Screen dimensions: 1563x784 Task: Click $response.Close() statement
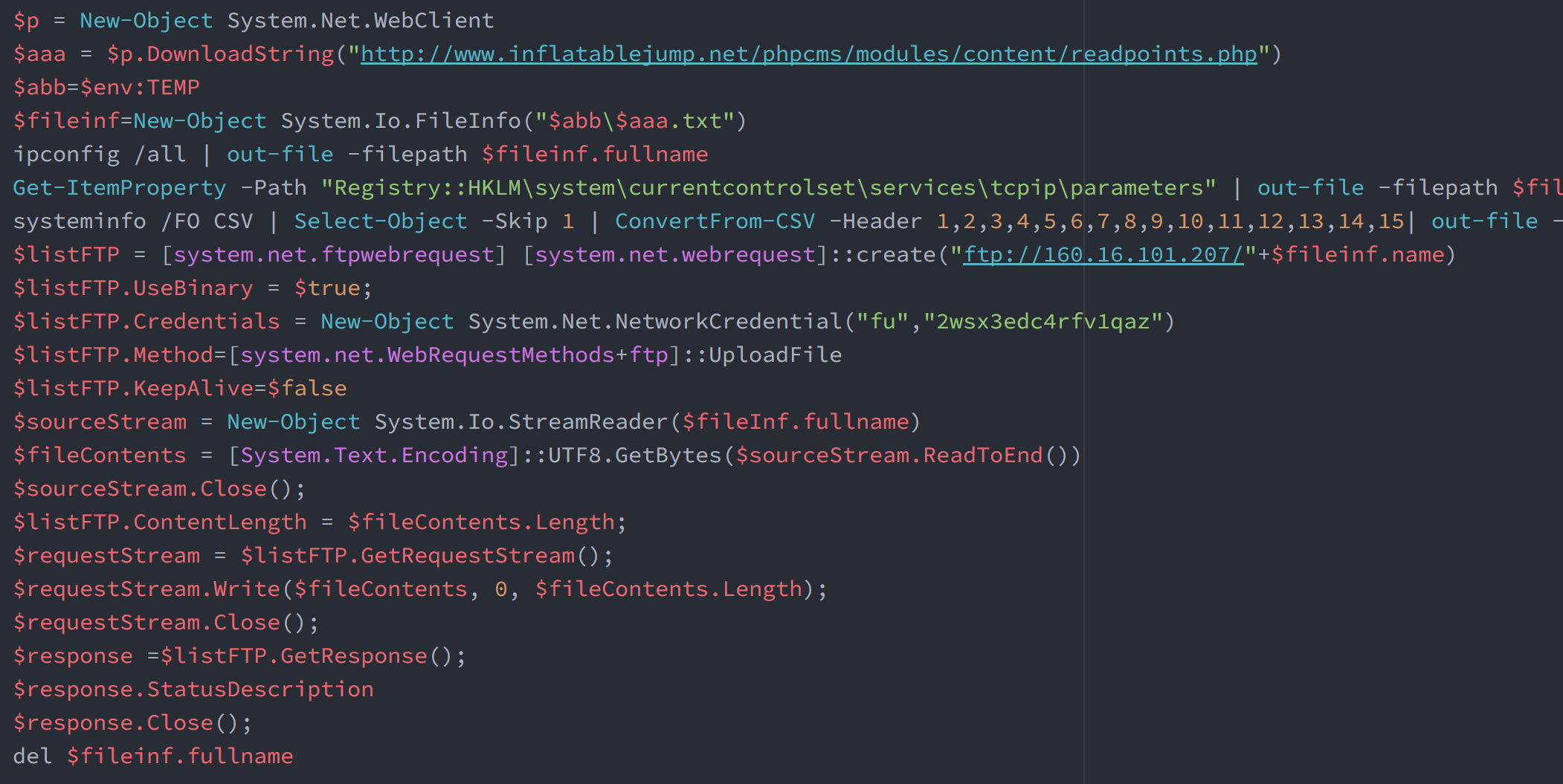point(133,723)
